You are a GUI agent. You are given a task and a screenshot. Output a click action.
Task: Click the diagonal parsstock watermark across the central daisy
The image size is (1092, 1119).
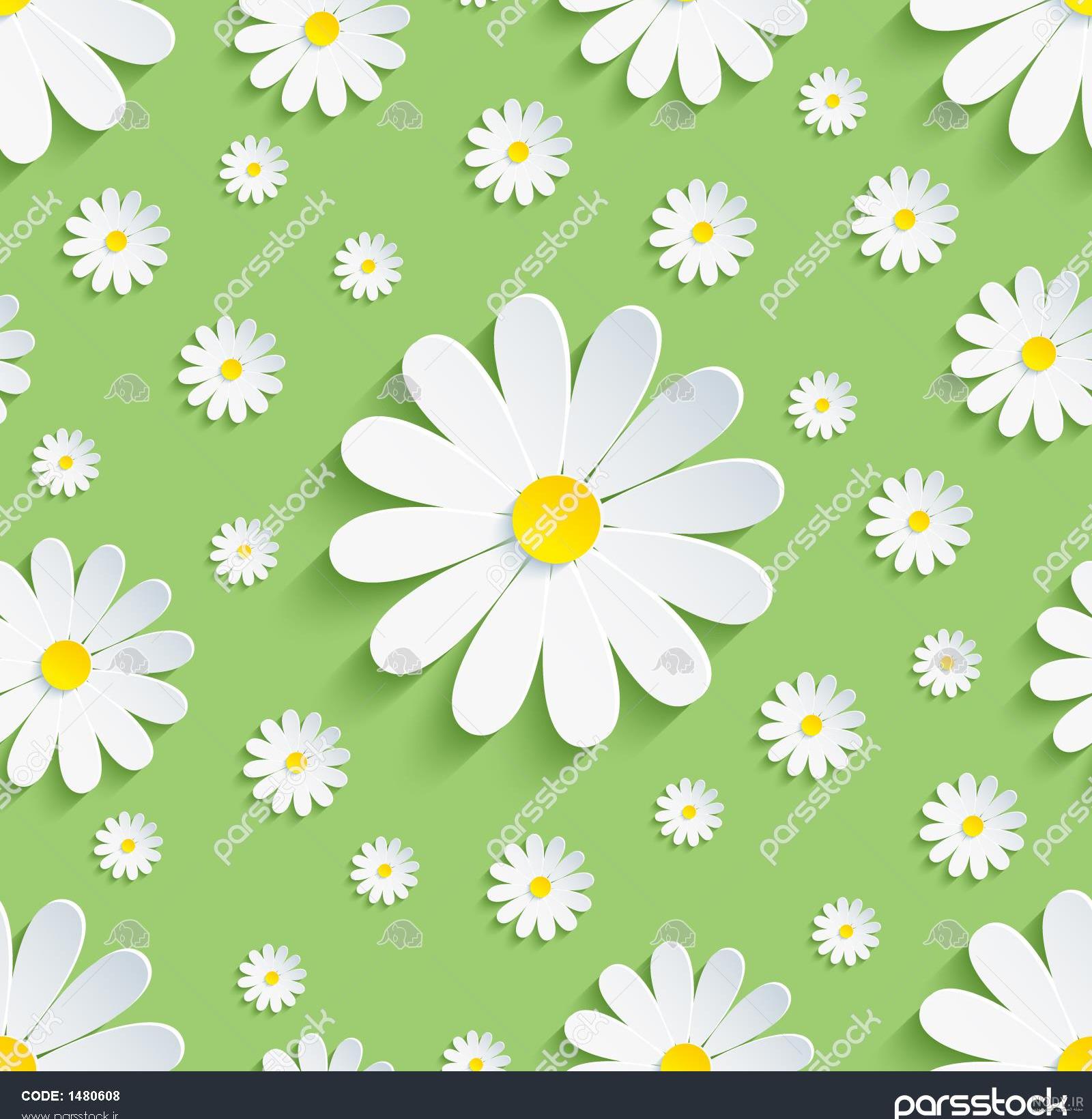[546, 521]
